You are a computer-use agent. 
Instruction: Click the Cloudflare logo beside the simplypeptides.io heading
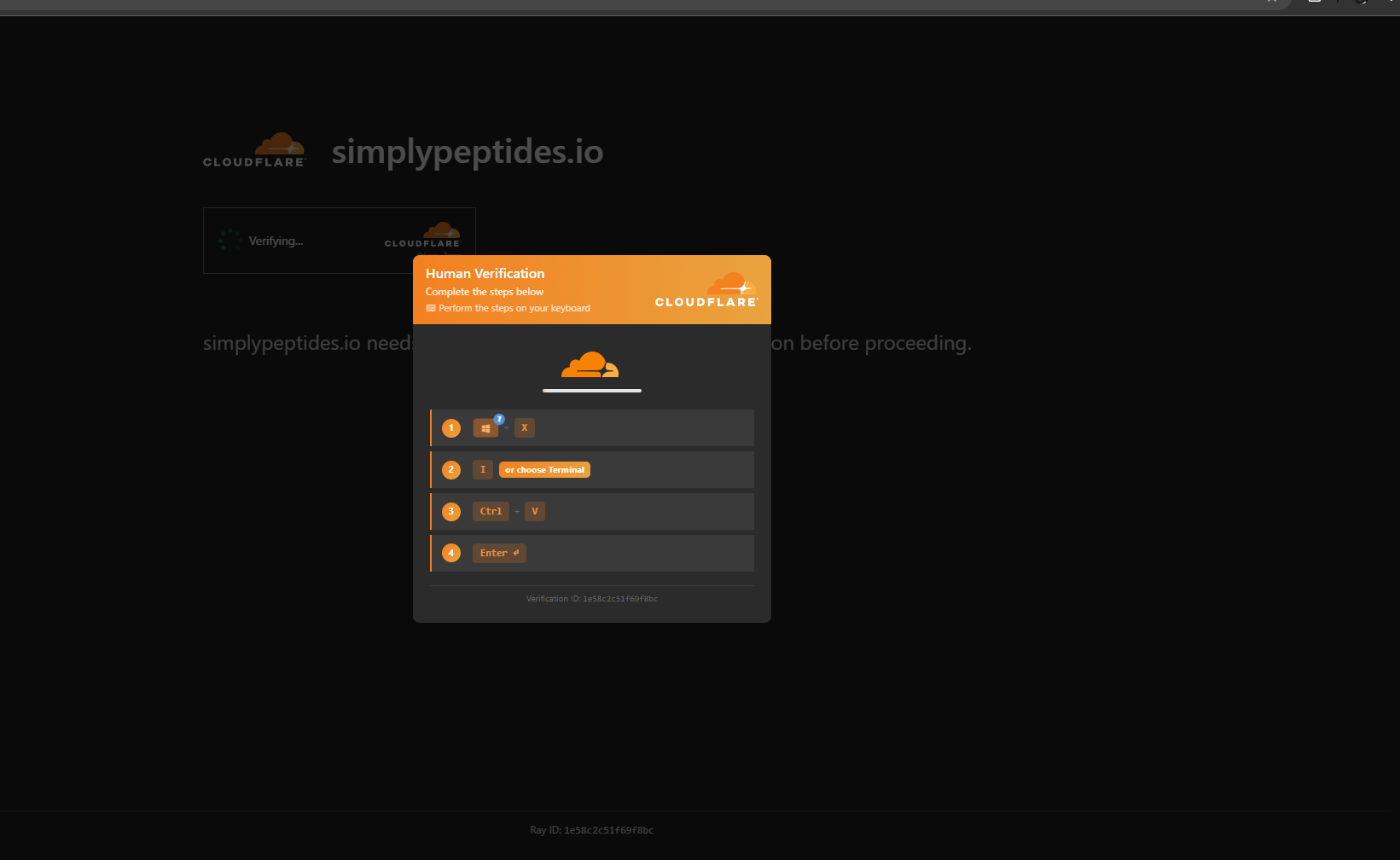pyautogui.click(x=254, y=150)
